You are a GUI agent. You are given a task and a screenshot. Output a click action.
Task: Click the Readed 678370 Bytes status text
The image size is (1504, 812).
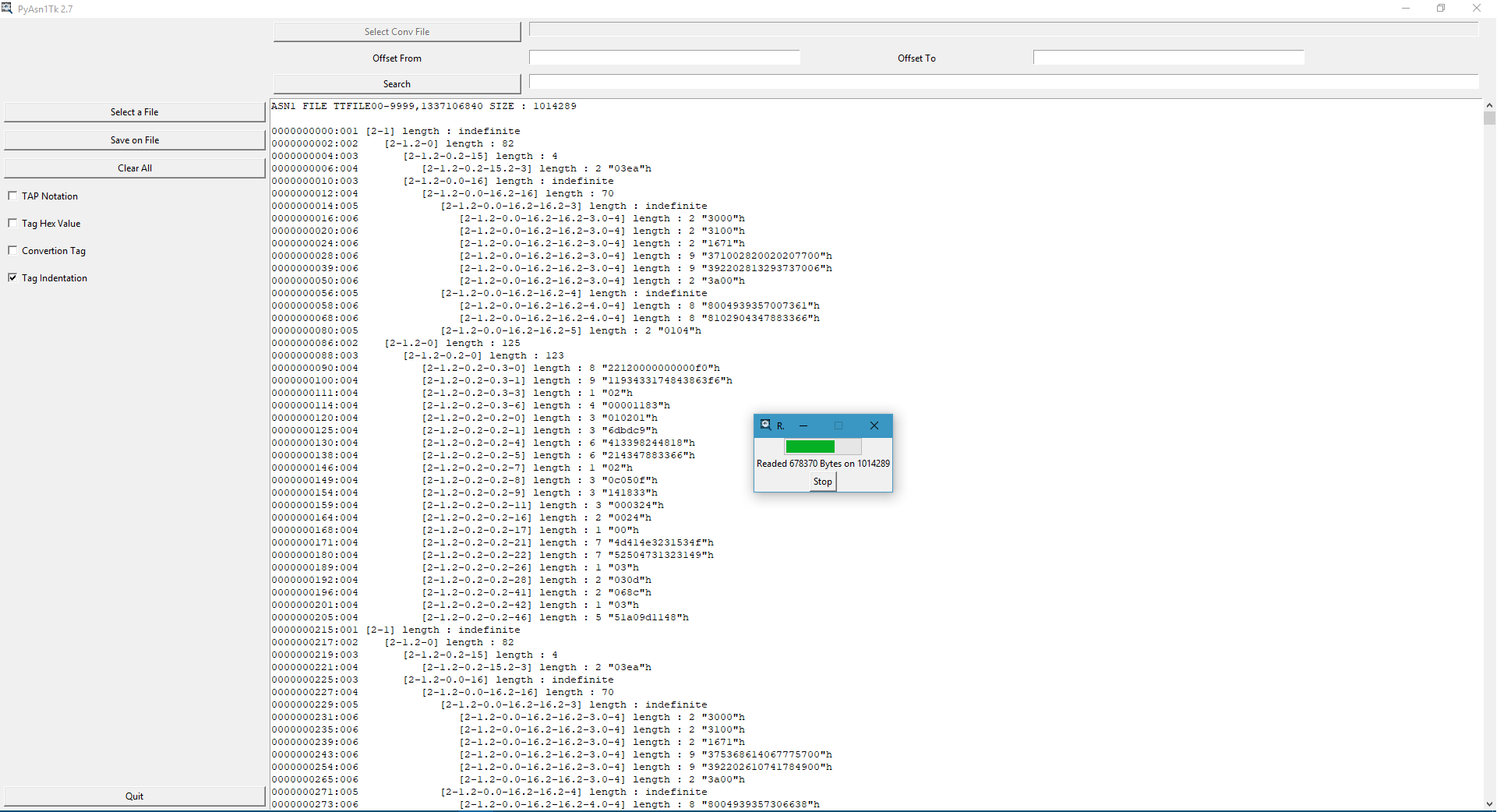(x=823, y=464)
